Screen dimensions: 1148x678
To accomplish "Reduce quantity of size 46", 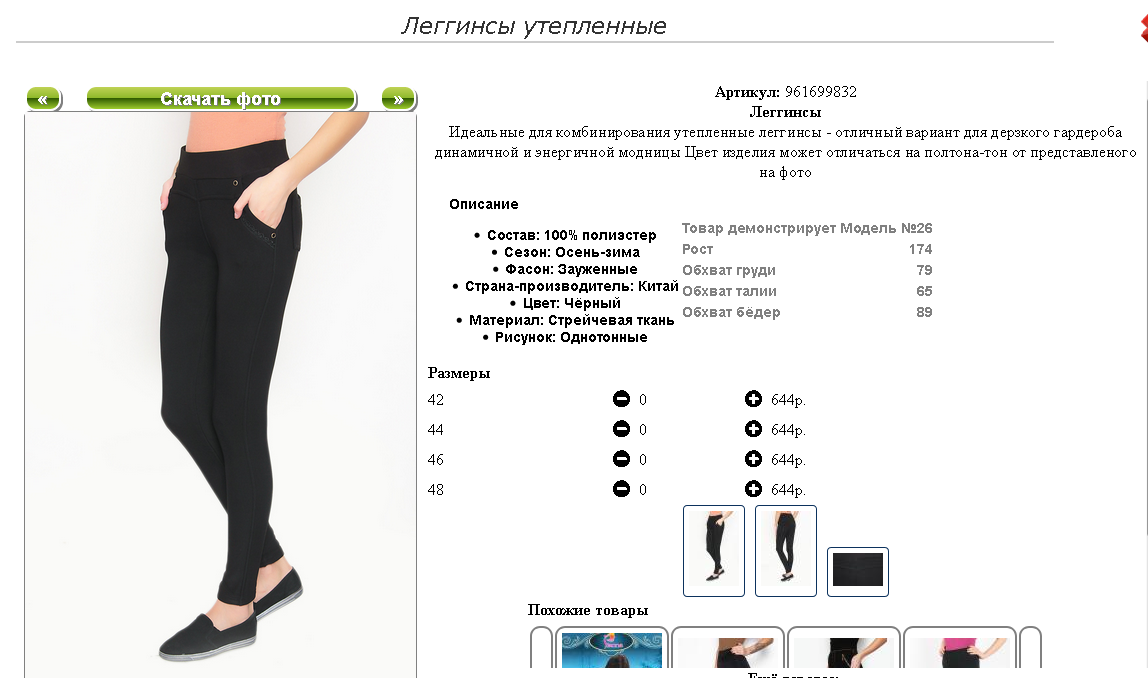I will pos(621,459).
